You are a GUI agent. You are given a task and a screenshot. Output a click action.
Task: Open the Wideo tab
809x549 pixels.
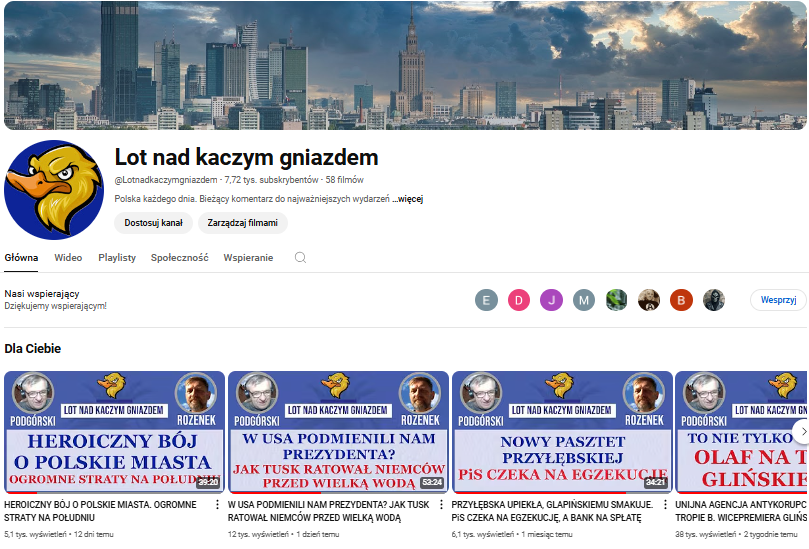(x=68, y=257)
